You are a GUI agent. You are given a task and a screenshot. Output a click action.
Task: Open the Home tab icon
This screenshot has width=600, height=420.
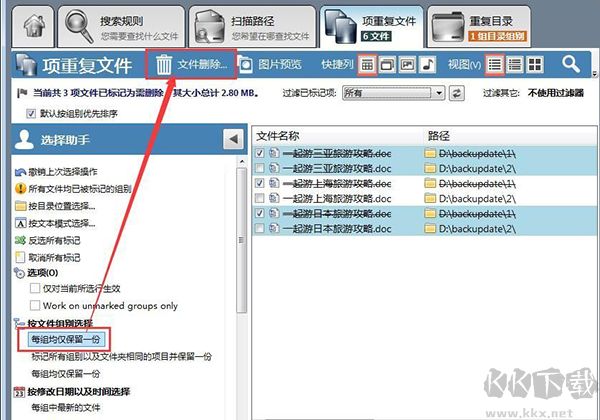(33, 27)
